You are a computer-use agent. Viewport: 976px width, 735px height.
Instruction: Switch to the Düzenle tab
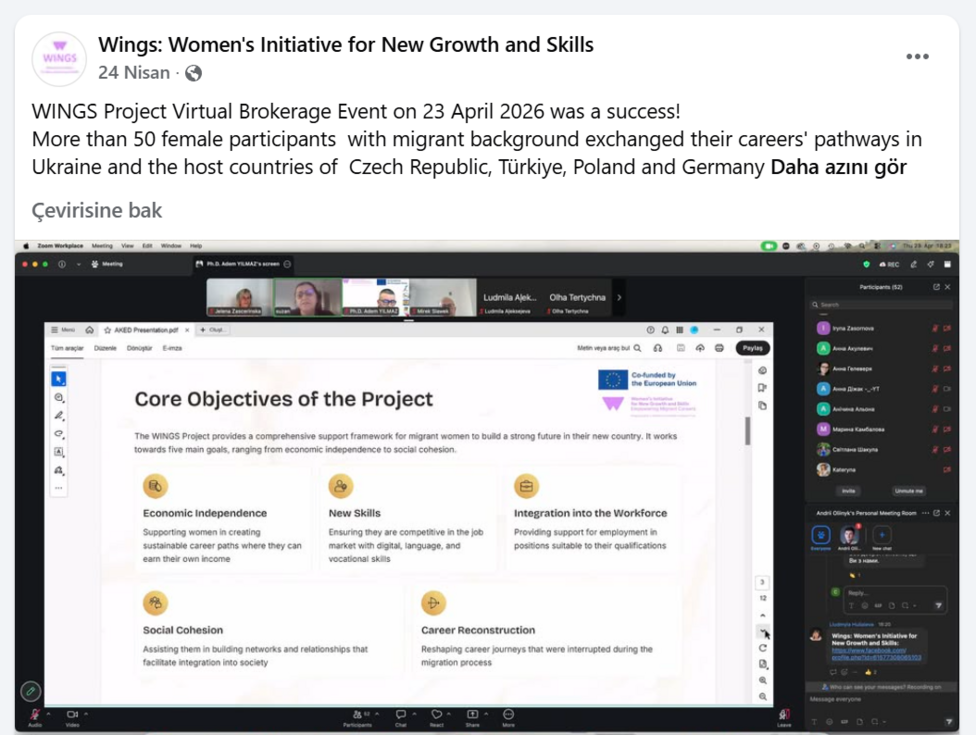coord(105,348)
